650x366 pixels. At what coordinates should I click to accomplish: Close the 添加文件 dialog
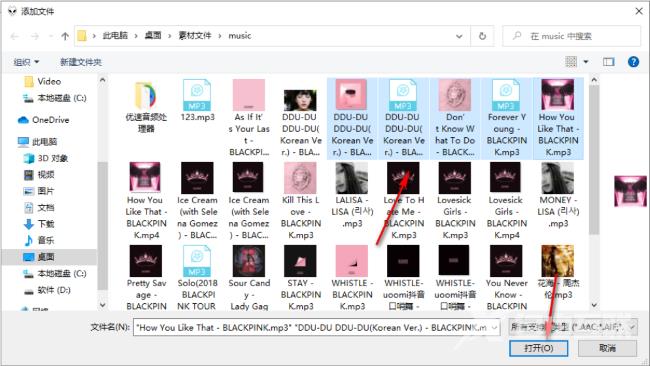(639, 11)
